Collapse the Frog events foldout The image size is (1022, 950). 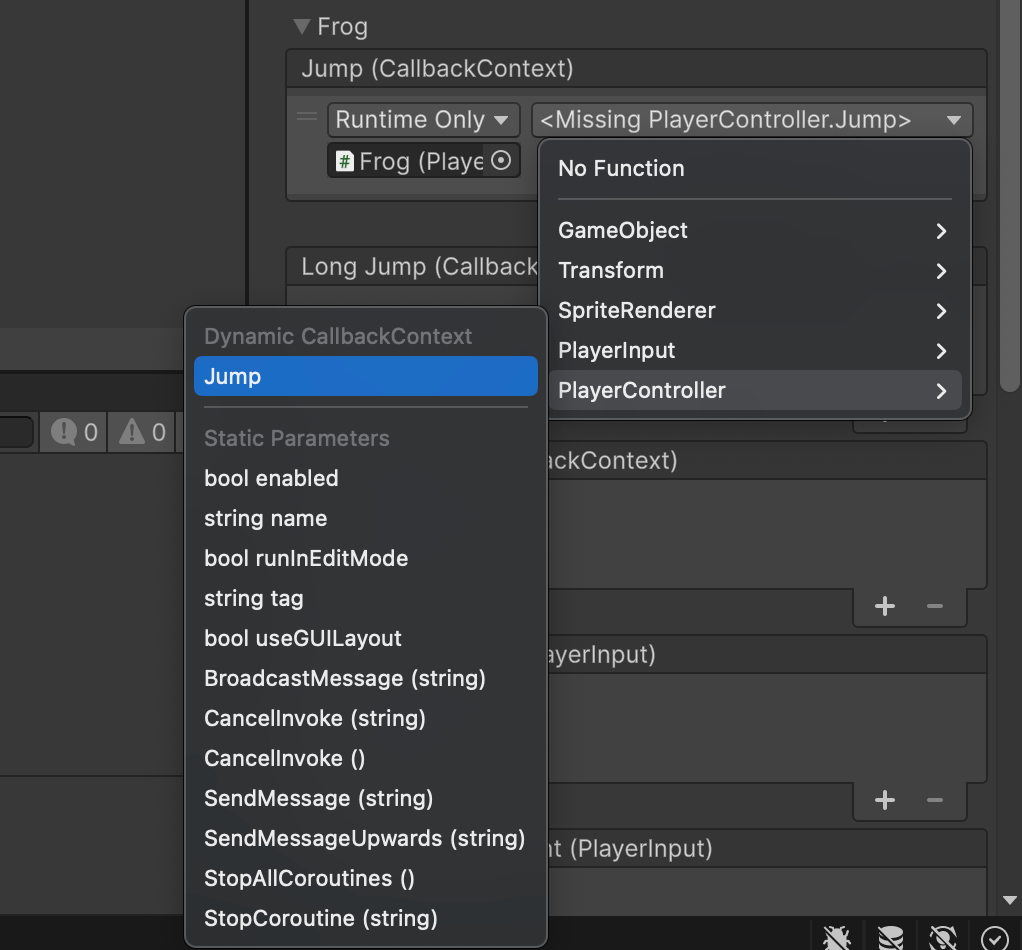301,27
